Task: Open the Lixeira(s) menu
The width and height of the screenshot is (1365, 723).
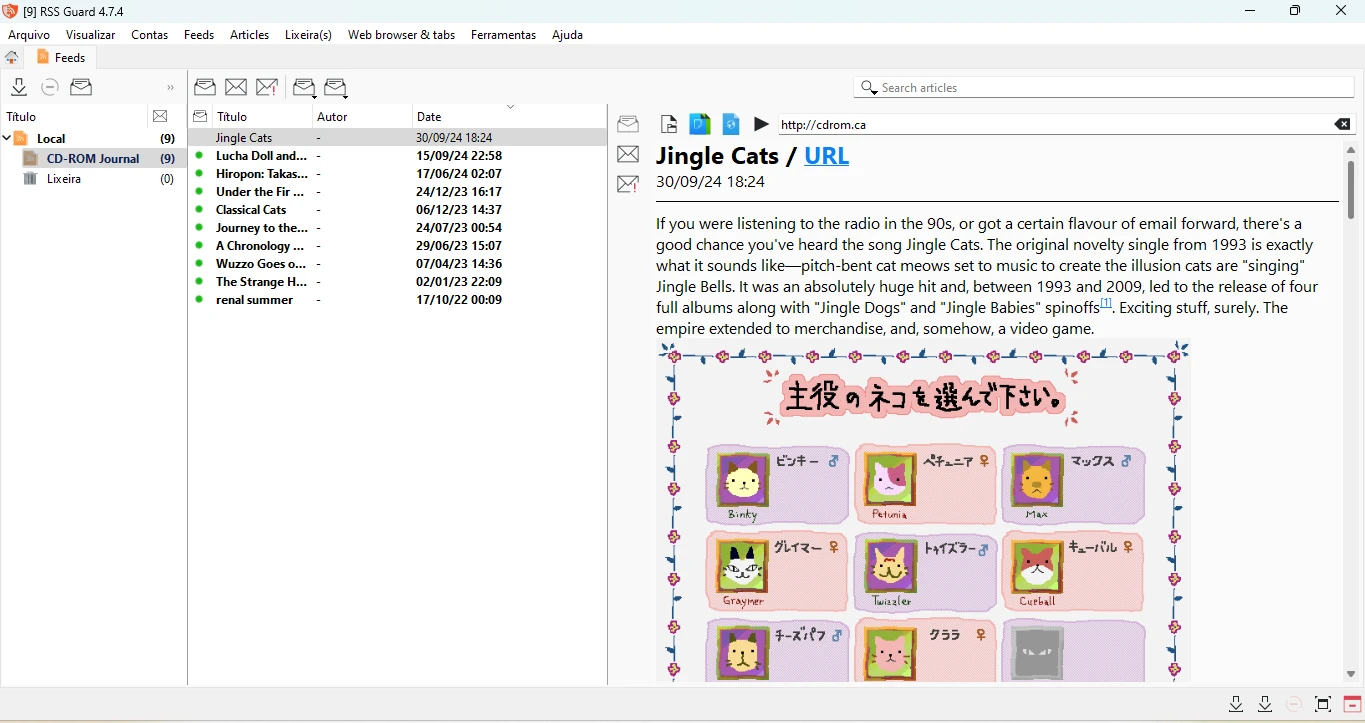Action: pos(308,34)
